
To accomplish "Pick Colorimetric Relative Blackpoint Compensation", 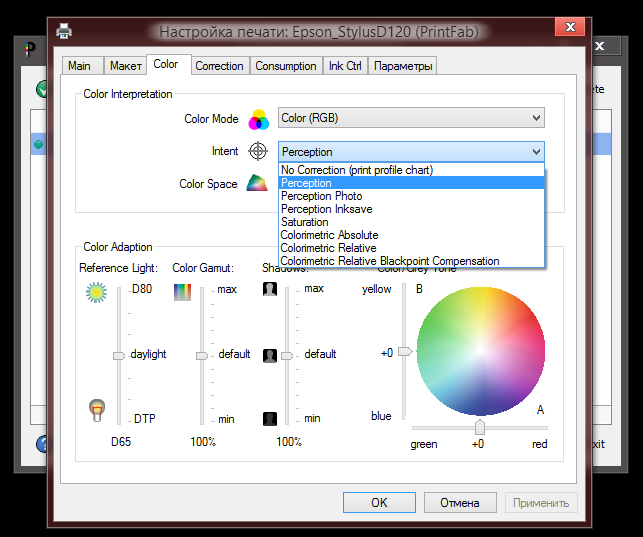I will 411,261.
